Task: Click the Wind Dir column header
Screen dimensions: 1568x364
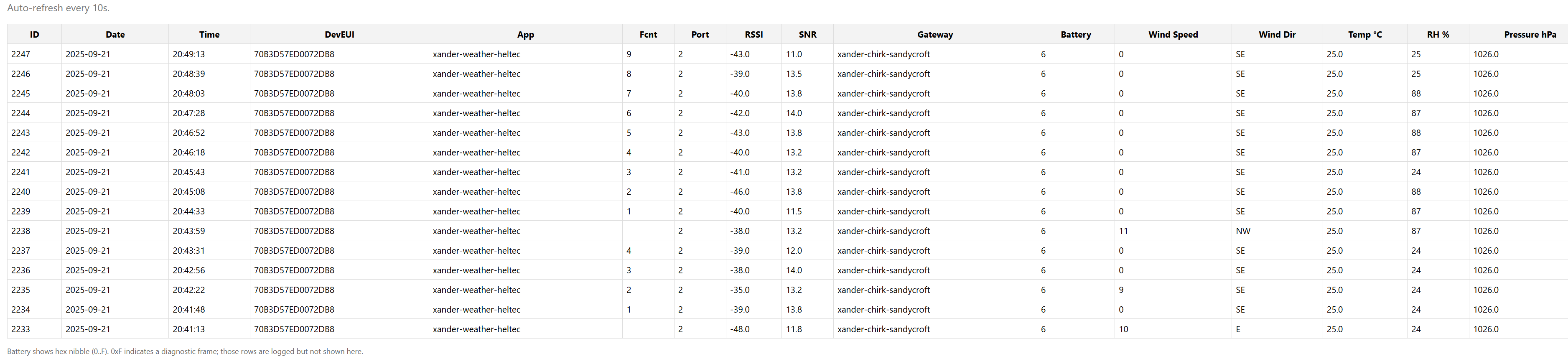Action: point(1277,35)
